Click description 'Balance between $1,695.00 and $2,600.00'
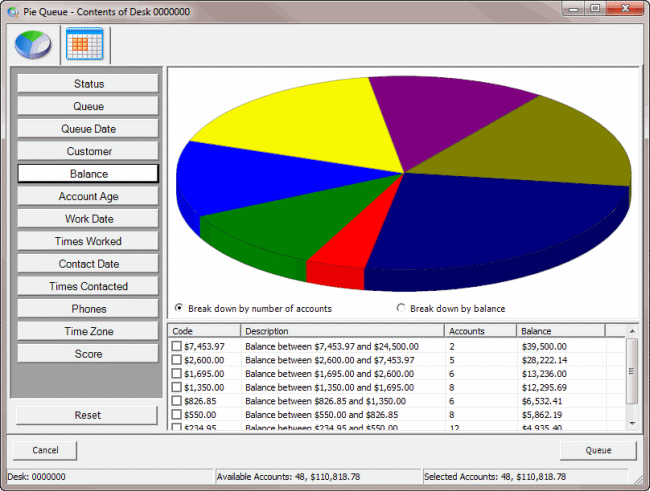Image resolution: width=650 pixels, height=491 pixels. (x=330, y=374)
